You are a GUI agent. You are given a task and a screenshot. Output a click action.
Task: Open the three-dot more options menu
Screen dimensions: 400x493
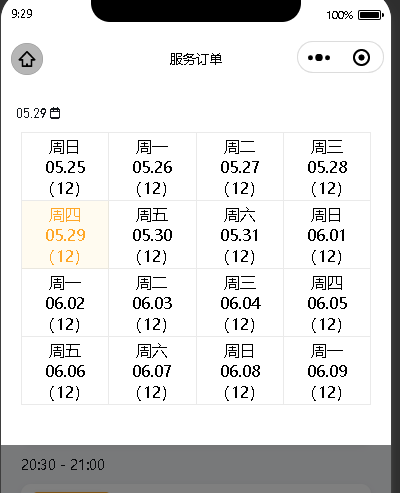pos(319,58)
